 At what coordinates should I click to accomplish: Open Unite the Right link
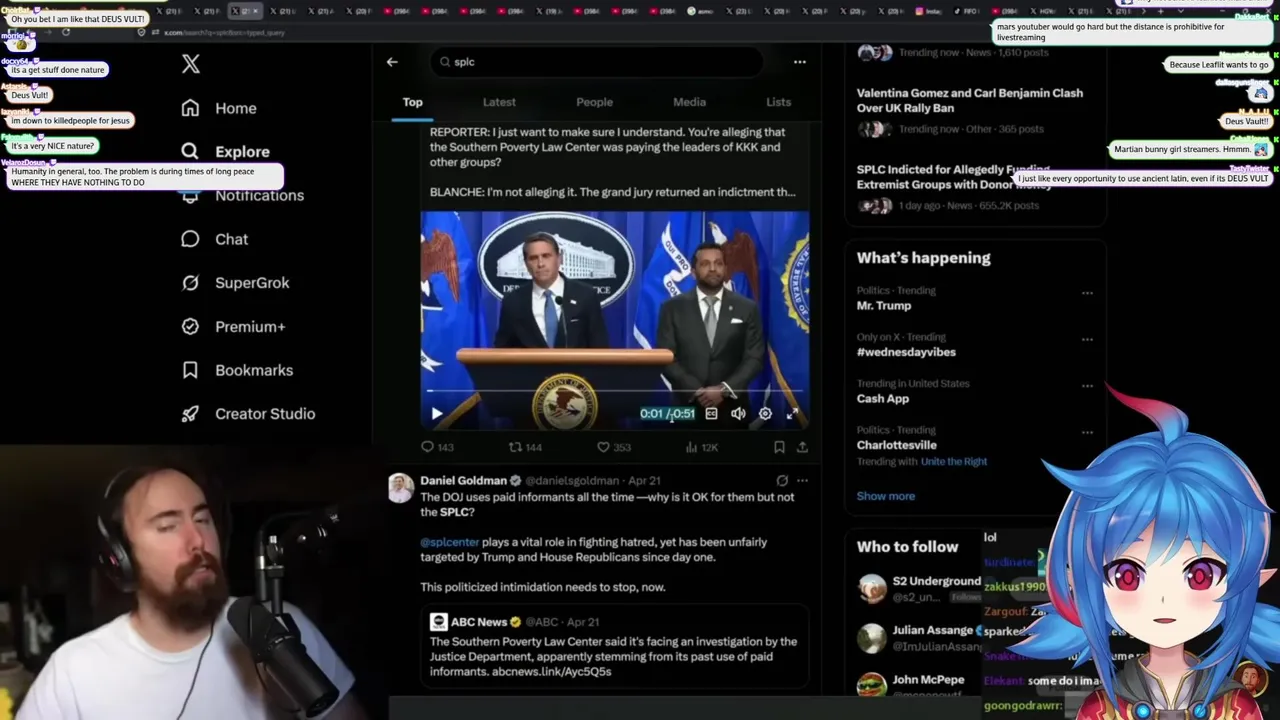tap(953, 461)
